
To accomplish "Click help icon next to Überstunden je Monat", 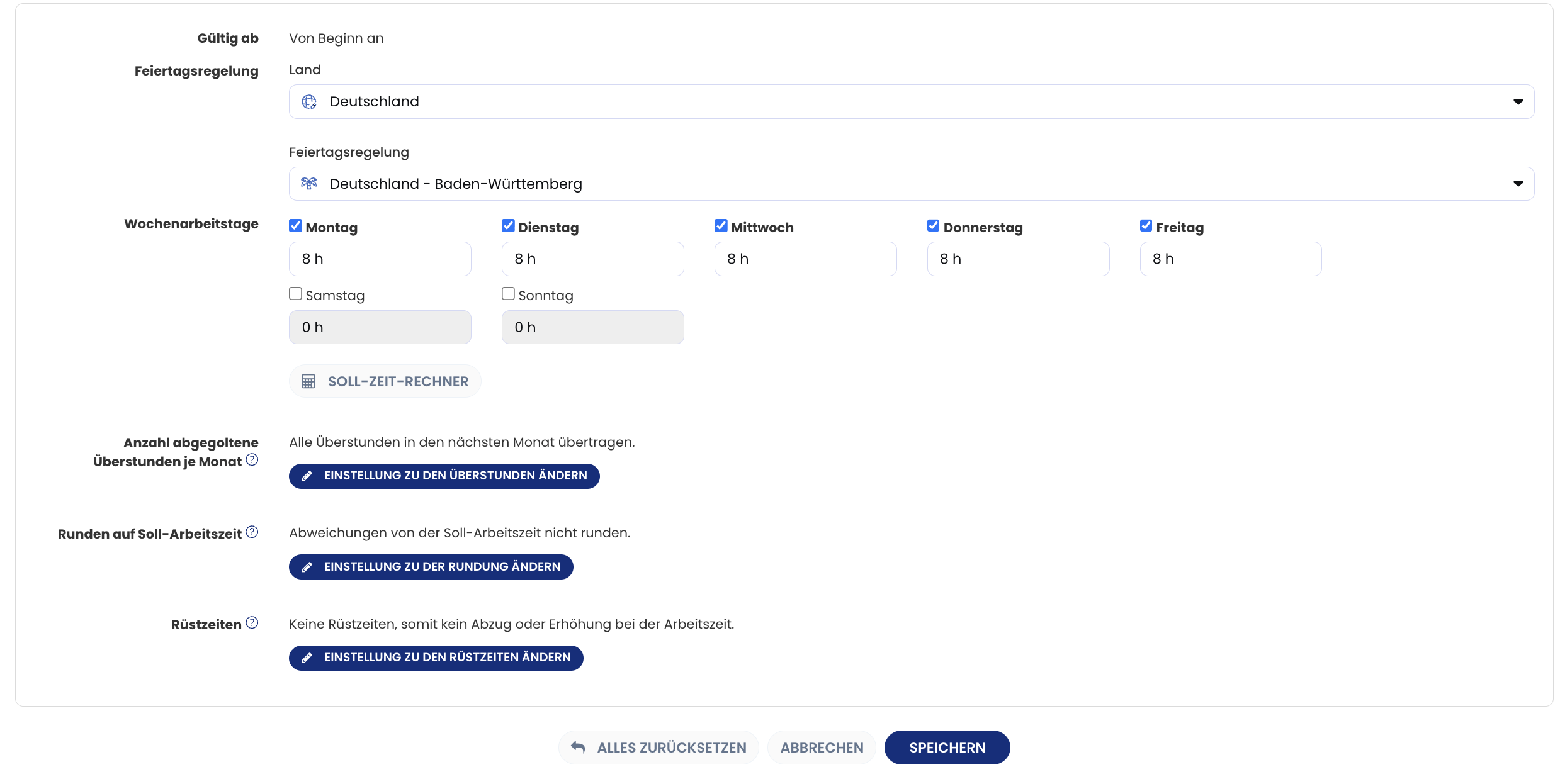I will pos(252,460).
